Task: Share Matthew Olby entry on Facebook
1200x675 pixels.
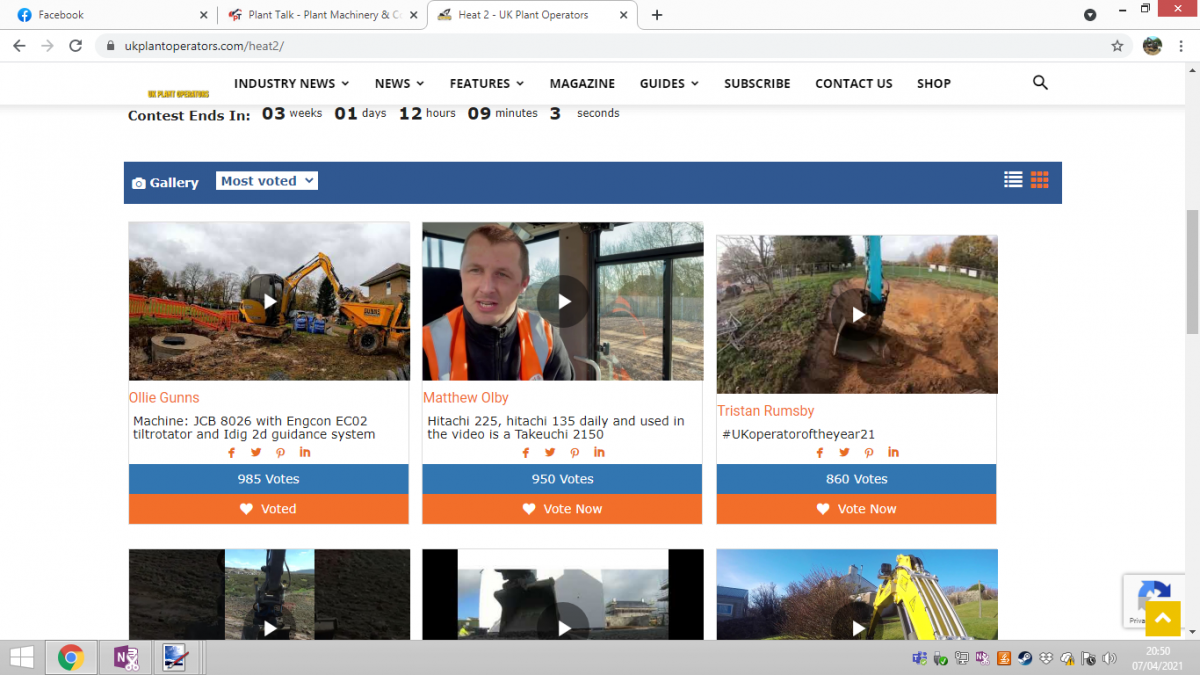Action: (526, 452)
